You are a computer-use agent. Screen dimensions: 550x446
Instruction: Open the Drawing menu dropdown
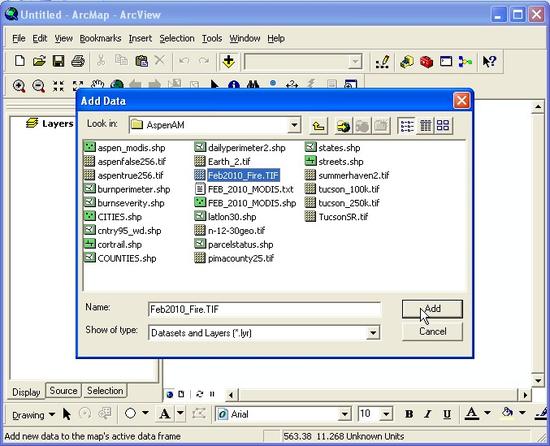point(33,415)
